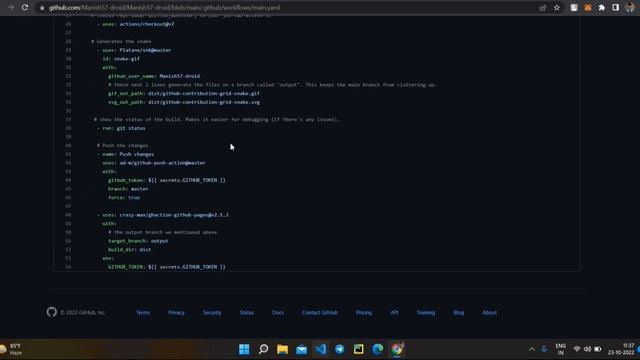This screenshot has width=640, height=360.
Task: Click the 'ad-m/github-push-action@master' text
Action: click(x=162, y=163)
